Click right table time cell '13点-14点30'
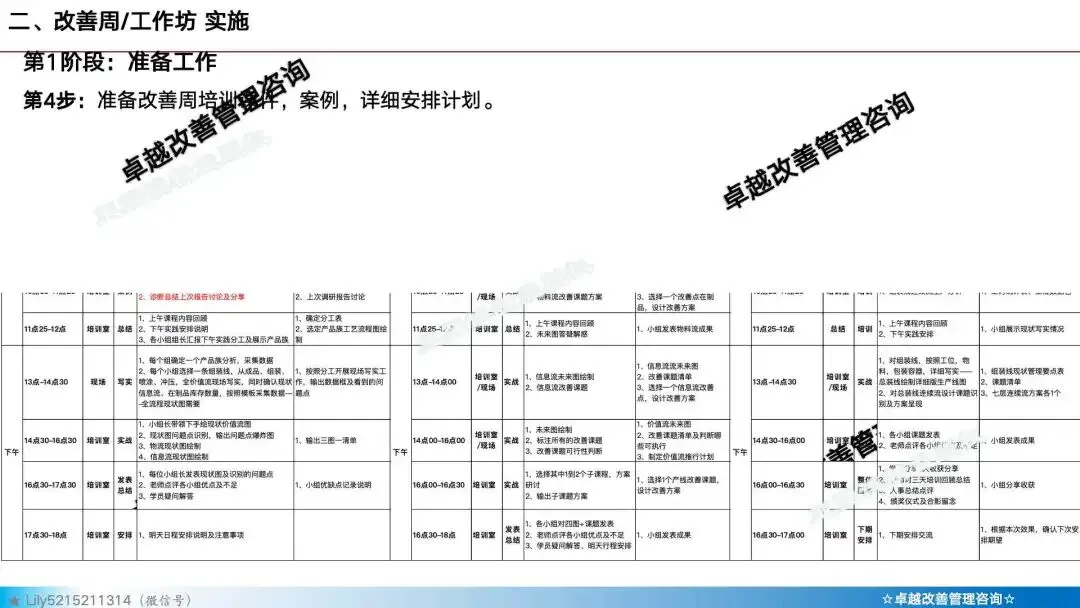 click(x=775, y=382)
